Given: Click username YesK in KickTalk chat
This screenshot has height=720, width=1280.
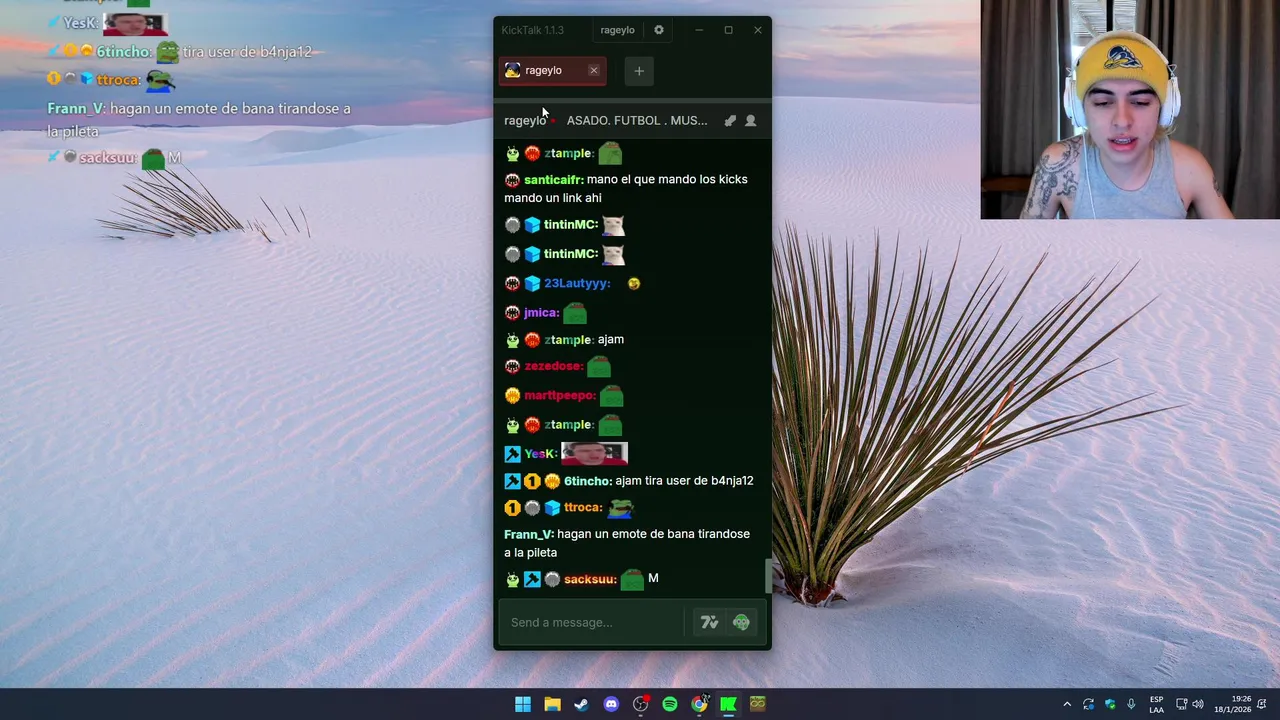Looking at the screenshot, I should coord(540,454).
